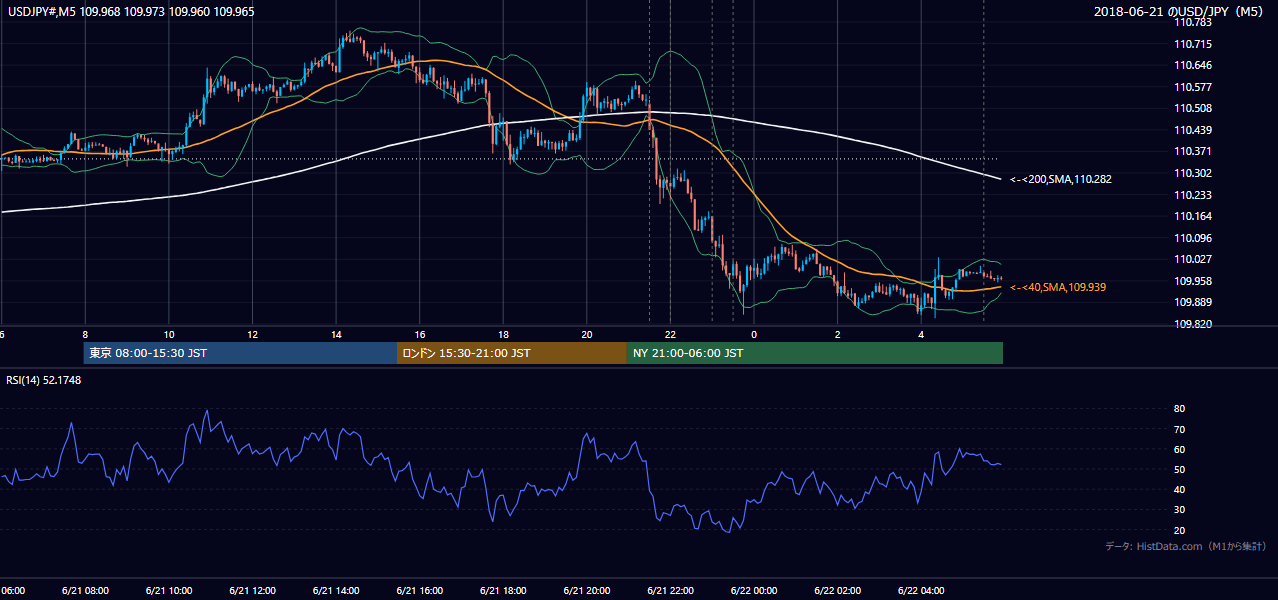Screen dimensions: 1278x600
Task: Click the 6/21 18:00 bottom time label
Action: (503, 590)
